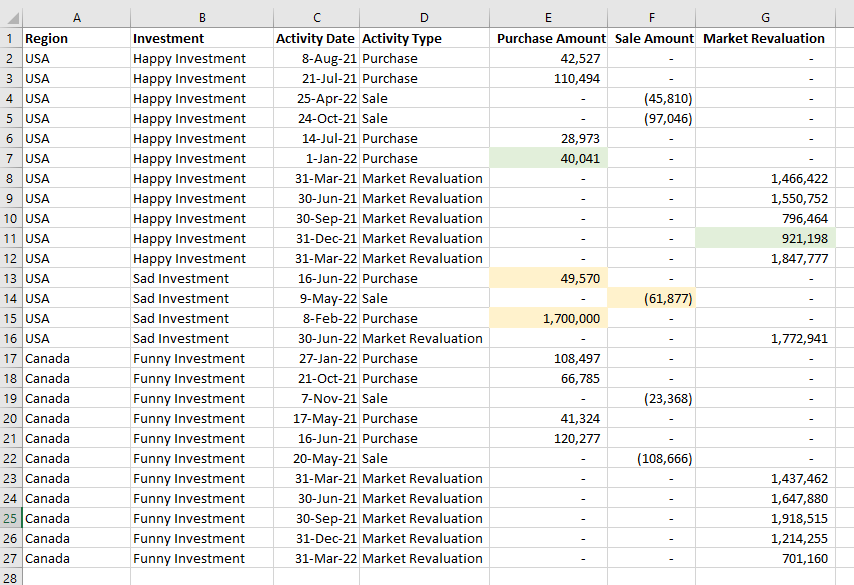Select the 701,160 revaluation cell
The width and height of the screenshot is (854, 585).
click(x=765, y=558)
